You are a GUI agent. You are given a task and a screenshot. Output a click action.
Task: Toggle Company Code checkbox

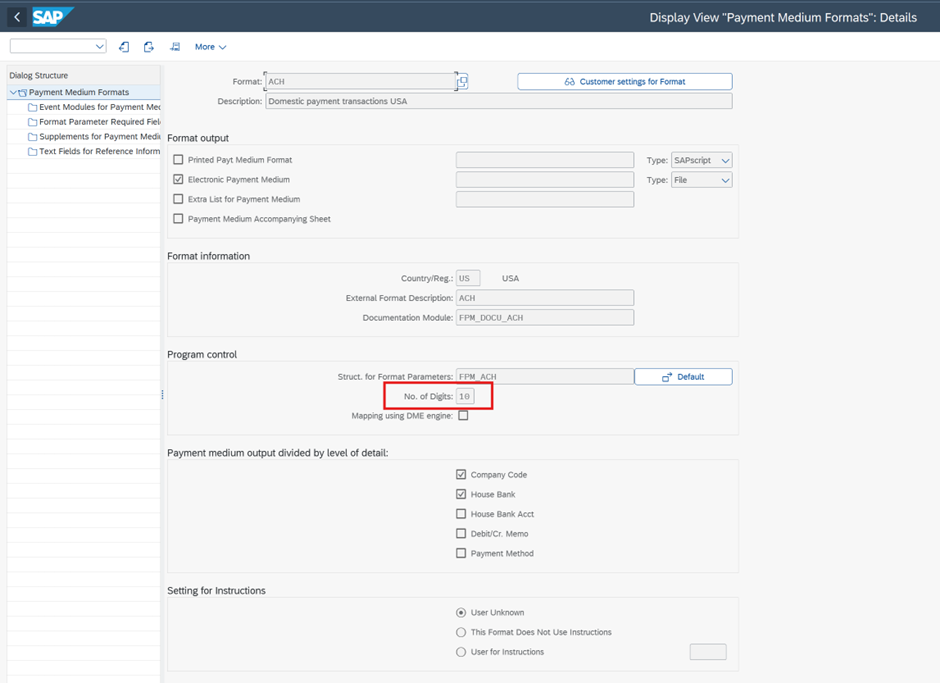pos(461,474)
